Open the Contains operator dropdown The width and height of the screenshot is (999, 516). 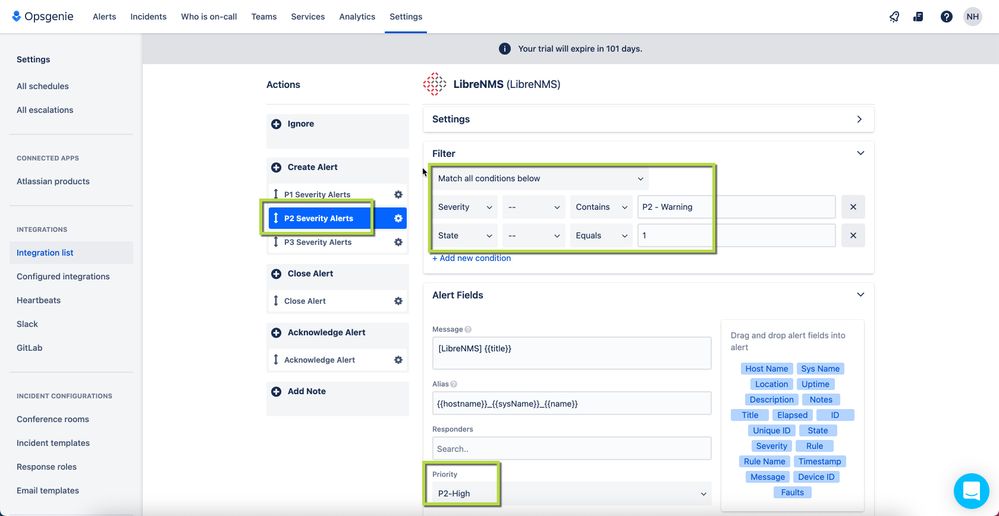601,207
